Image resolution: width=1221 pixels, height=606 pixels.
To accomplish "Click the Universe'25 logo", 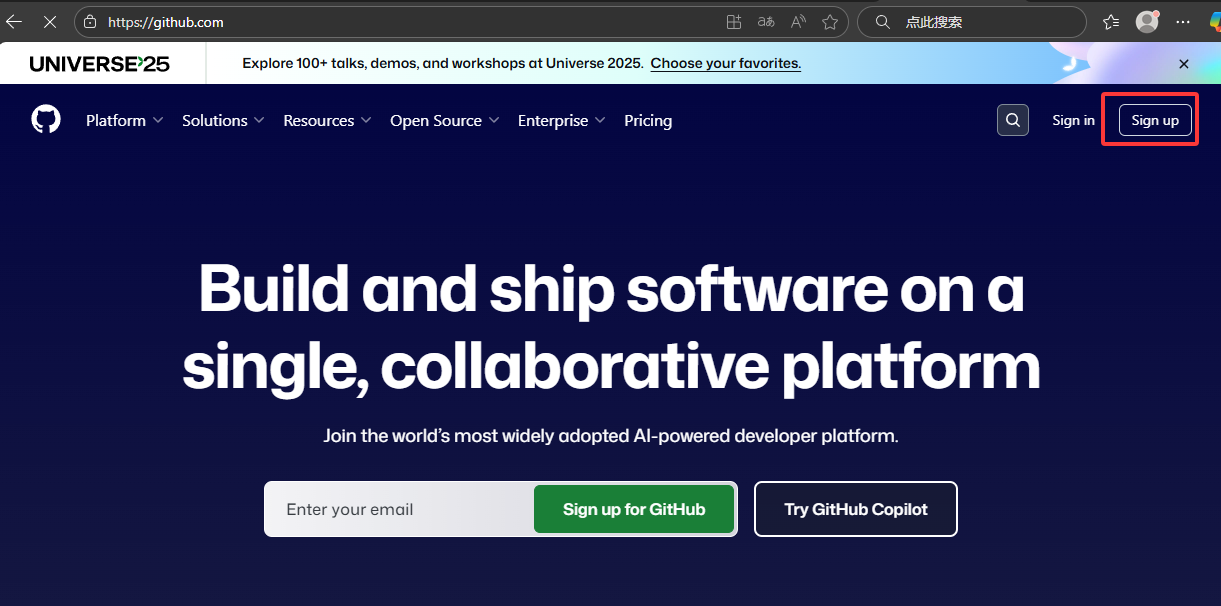I will click(100, 64).
